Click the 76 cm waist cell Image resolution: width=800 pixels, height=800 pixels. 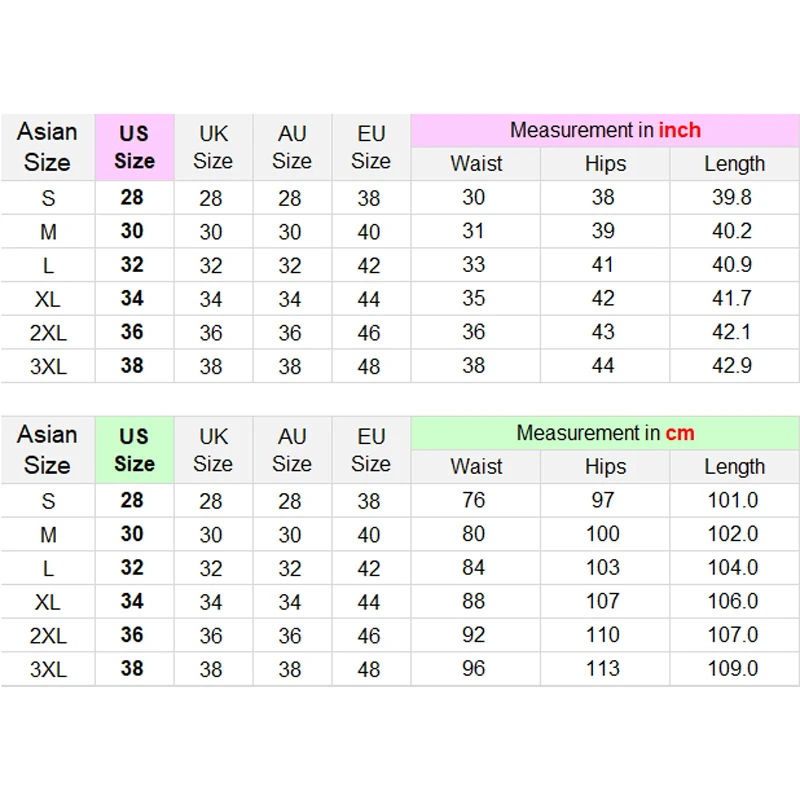(x=474, y=500)
